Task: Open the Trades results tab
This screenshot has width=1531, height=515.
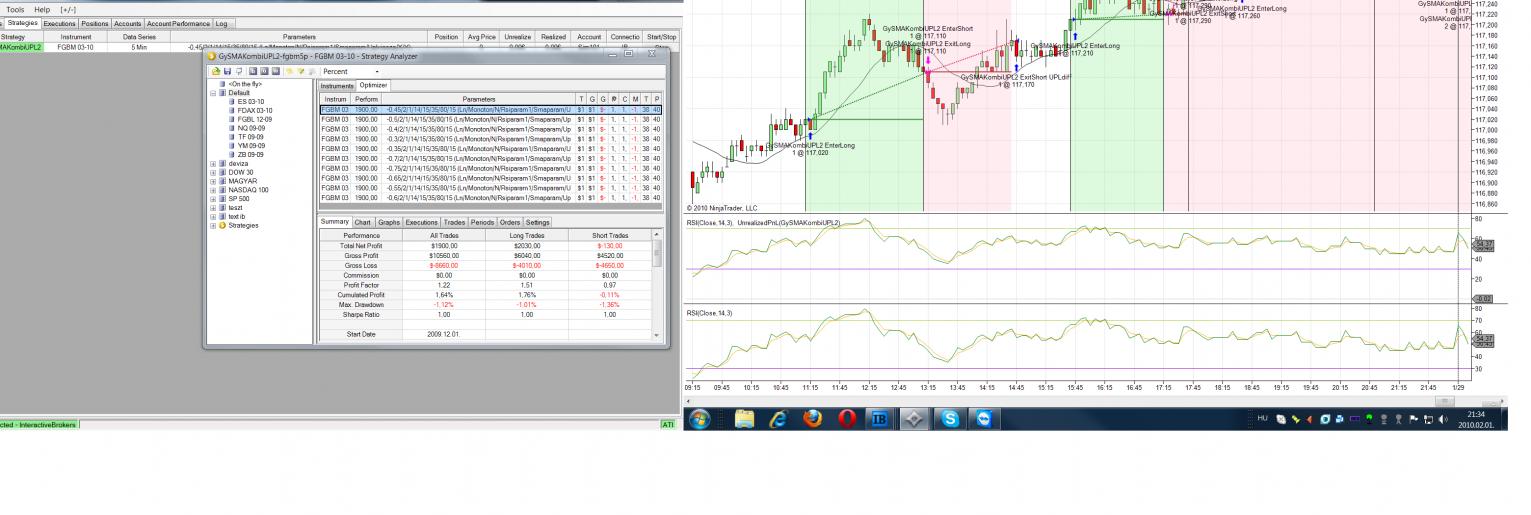Action: (454, 222)
